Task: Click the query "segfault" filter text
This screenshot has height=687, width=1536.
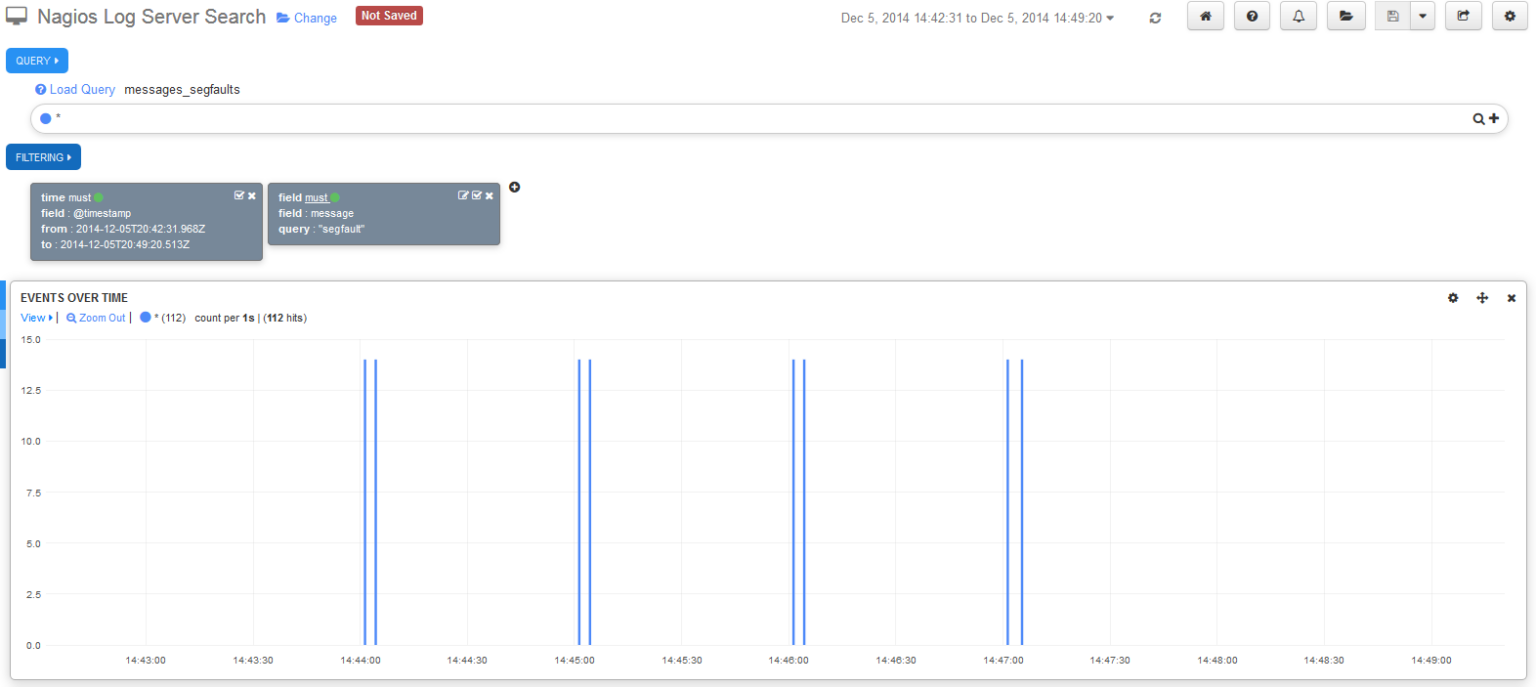Action: pos(322,229)
